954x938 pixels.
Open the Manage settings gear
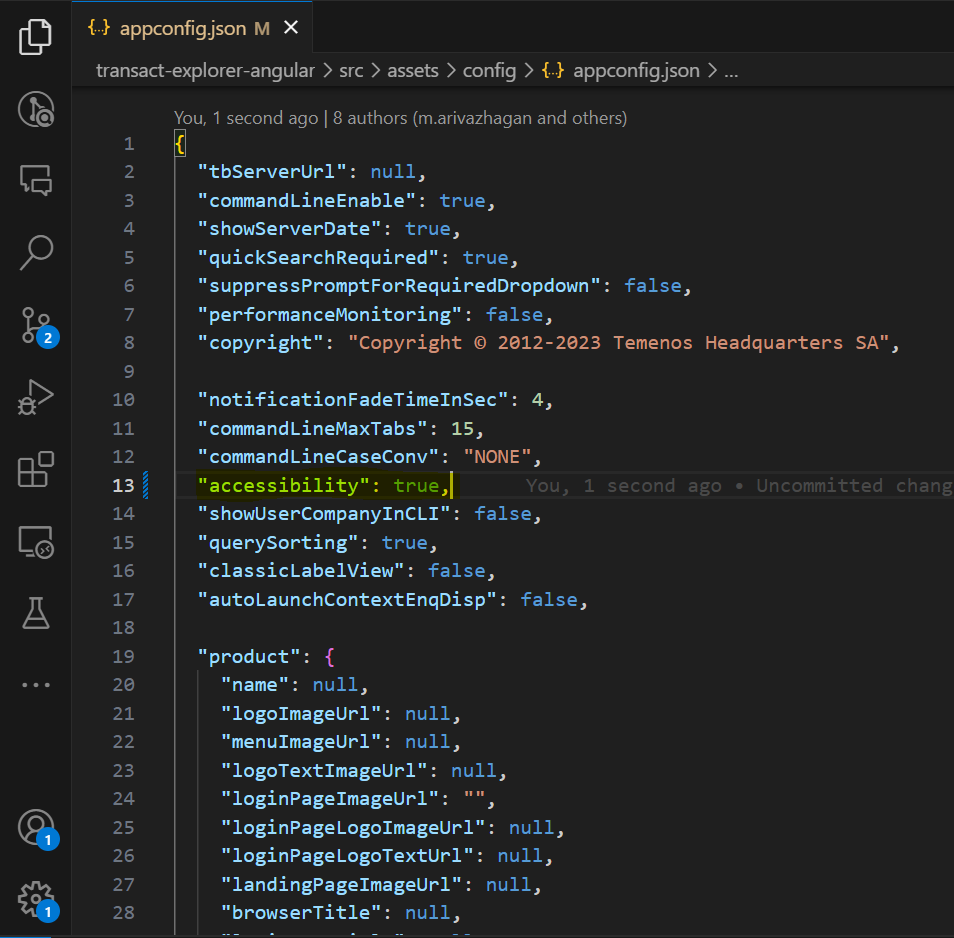click(x=36, y=898)
